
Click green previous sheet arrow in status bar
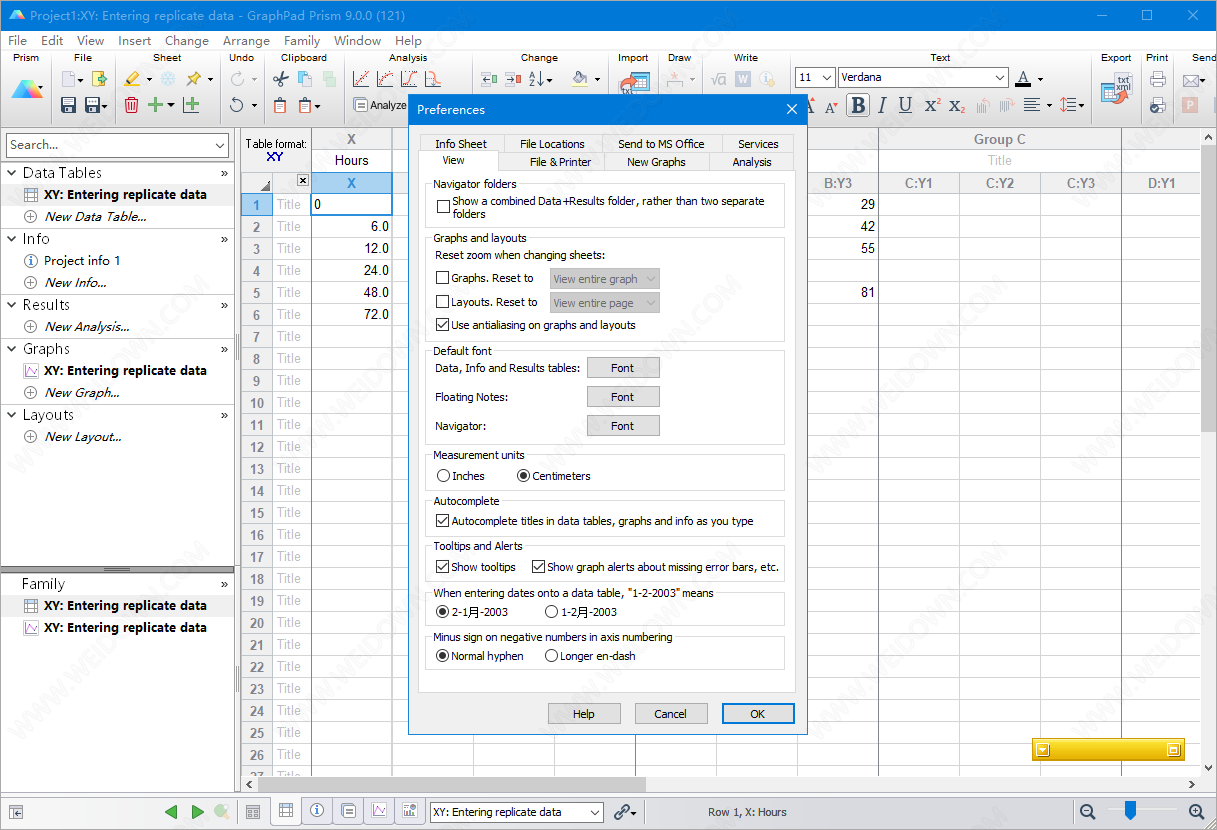[171, 812]
